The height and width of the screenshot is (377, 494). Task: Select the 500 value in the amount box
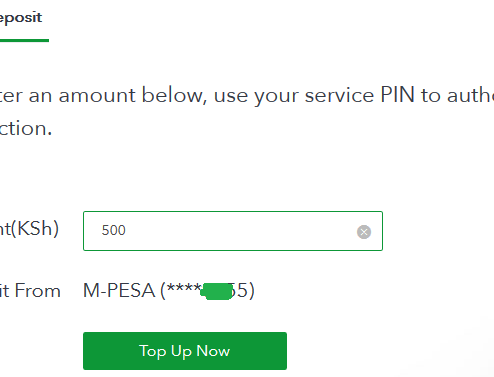[x=113, y=230]
